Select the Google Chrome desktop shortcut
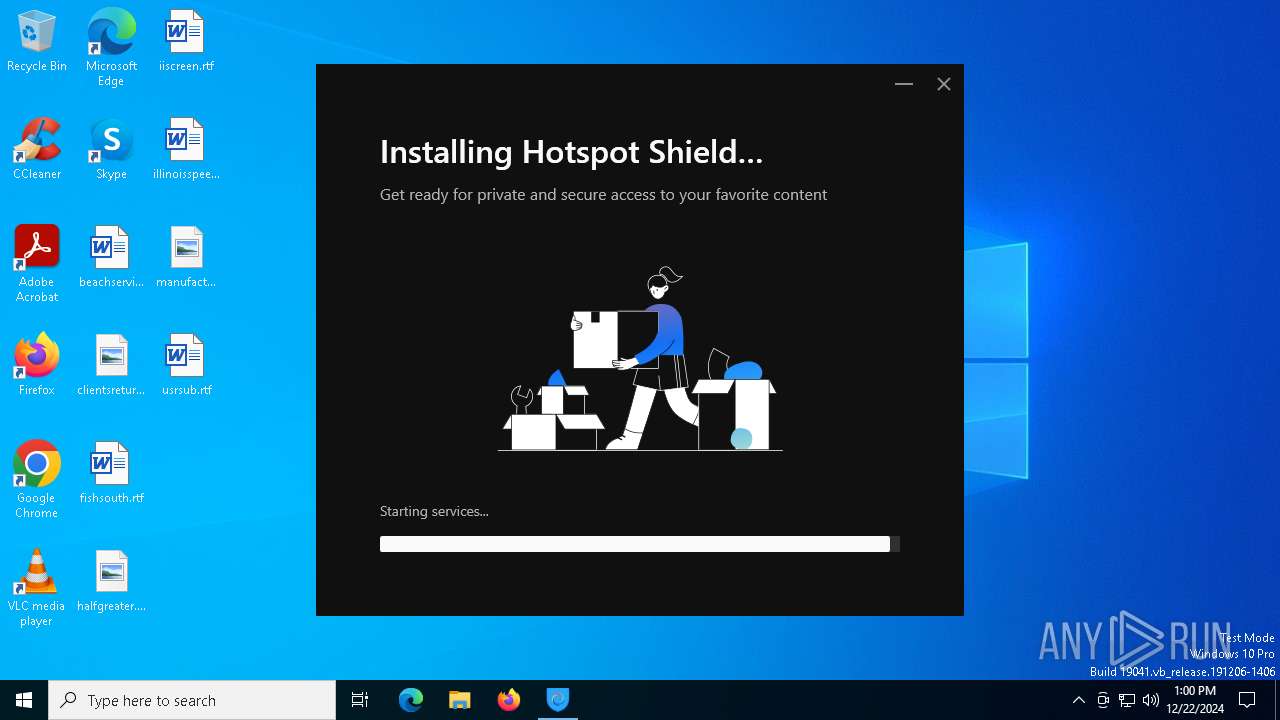This screenshot has height=720, width=1280. pyautogui.click(x=37, y=480)
